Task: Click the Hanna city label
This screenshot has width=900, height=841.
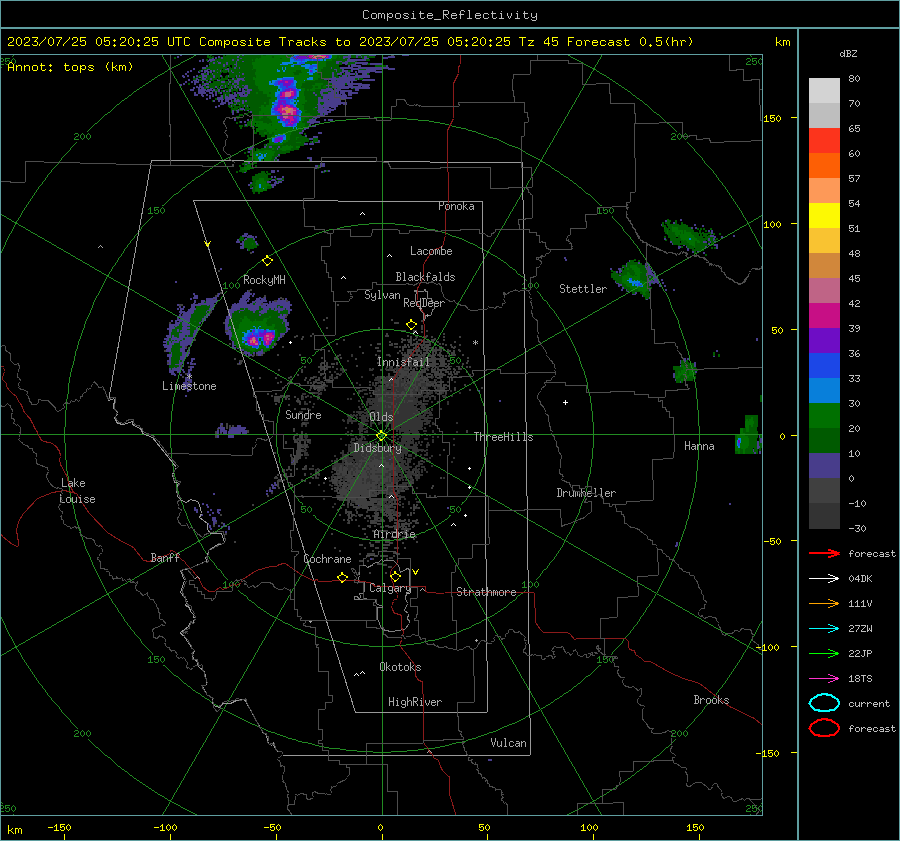Action: tap(699, 446)
